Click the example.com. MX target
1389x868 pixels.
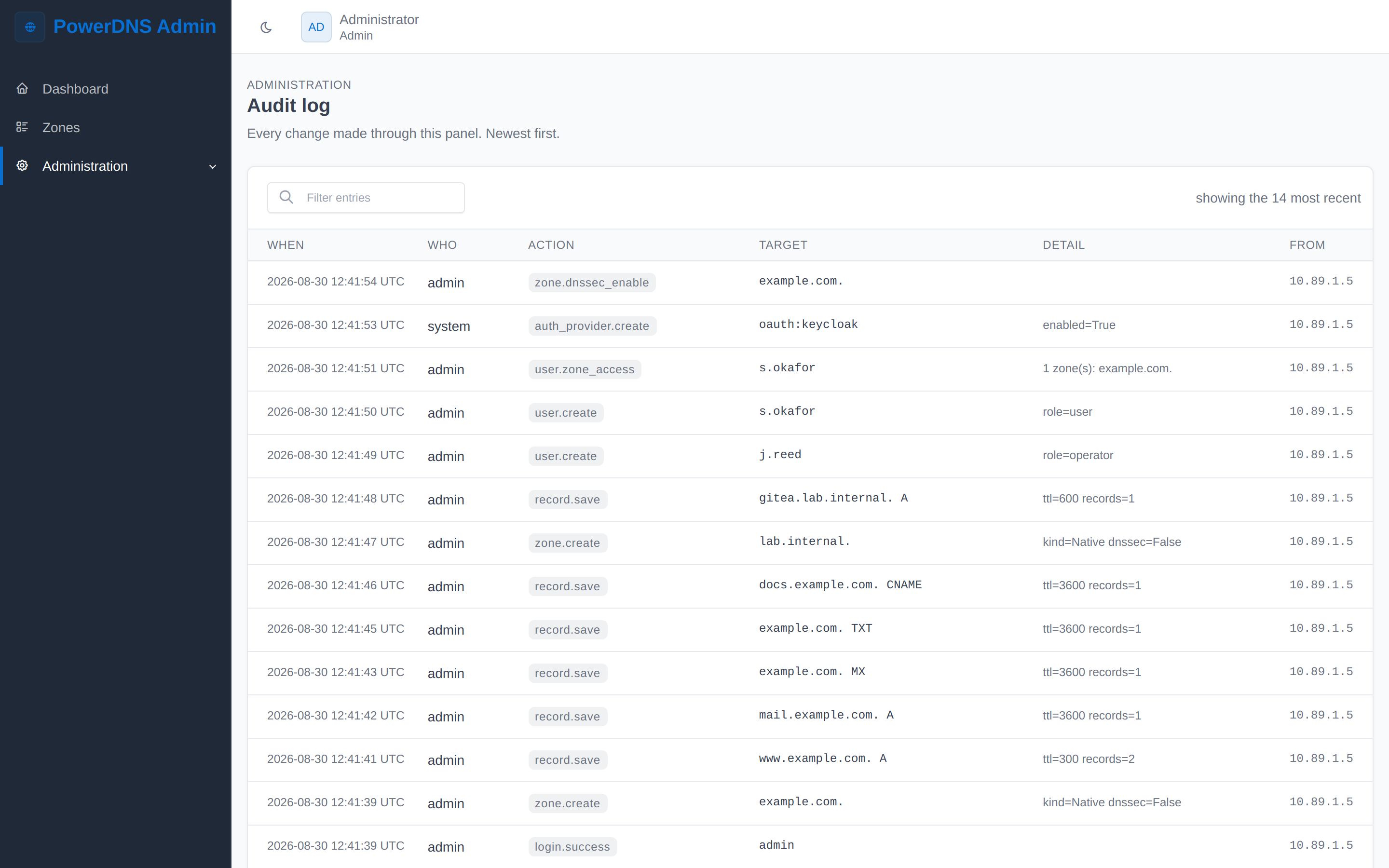pyautogui.click(x=812, y=672)
